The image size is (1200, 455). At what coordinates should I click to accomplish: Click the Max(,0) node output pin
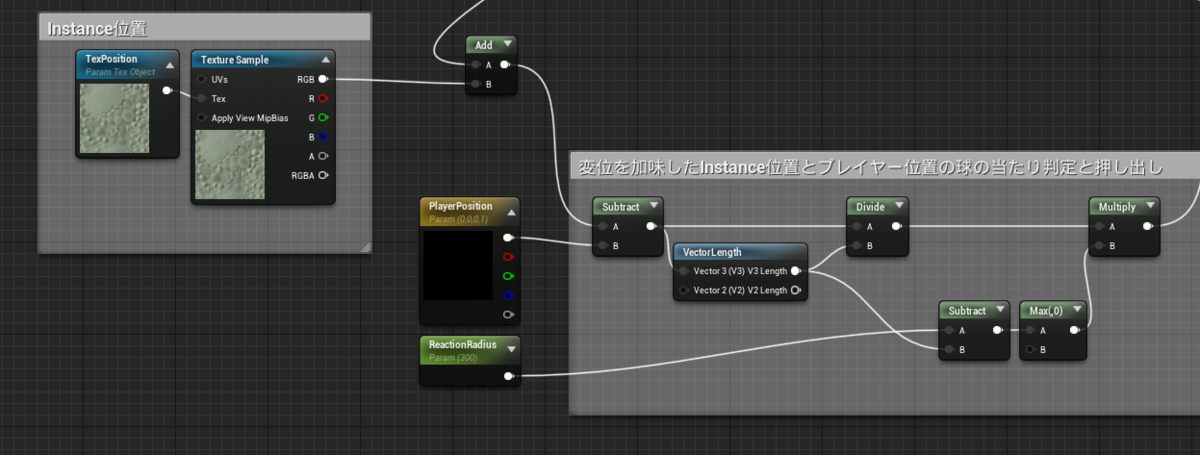[x=1074, y=330]
